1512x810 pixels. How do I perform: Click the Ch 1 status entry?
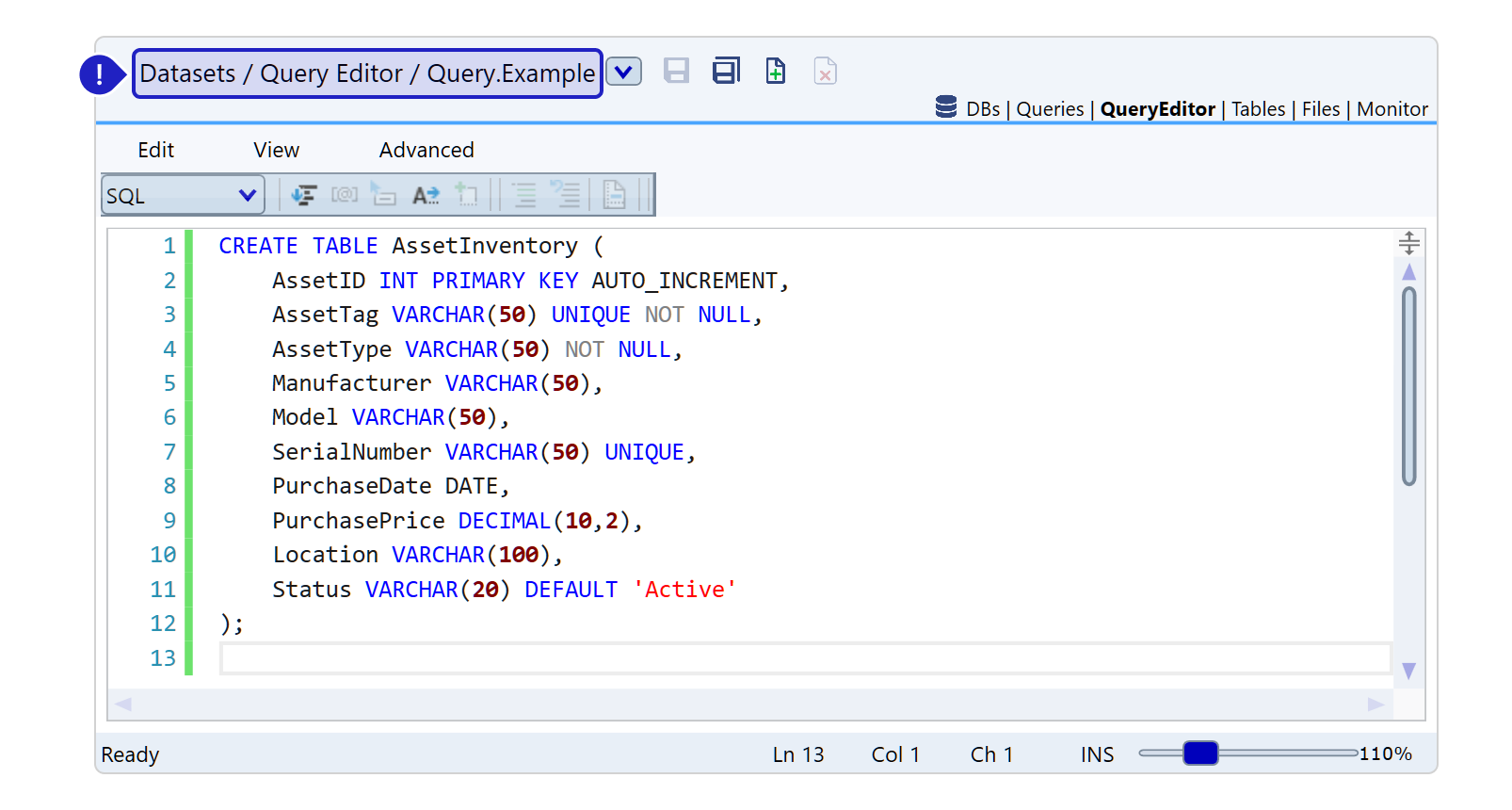(991, 754)
